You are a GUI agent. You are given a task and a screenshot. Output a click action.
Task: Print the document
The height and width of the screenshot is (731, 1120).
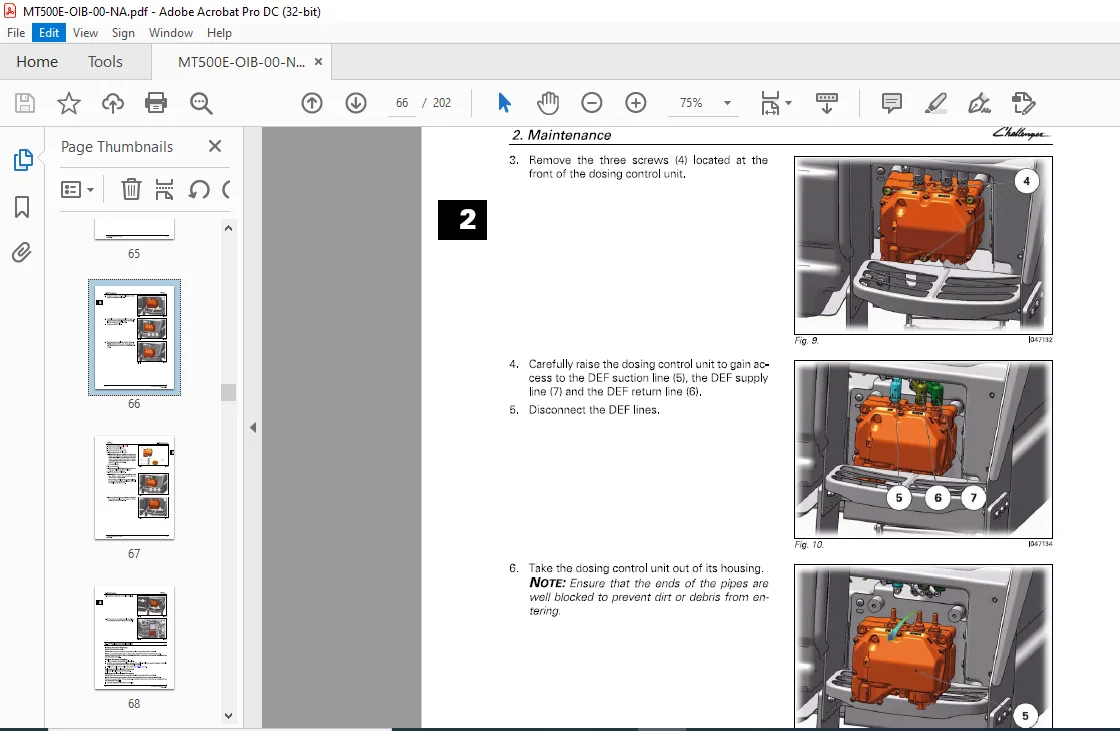click(x=156, y=103)
